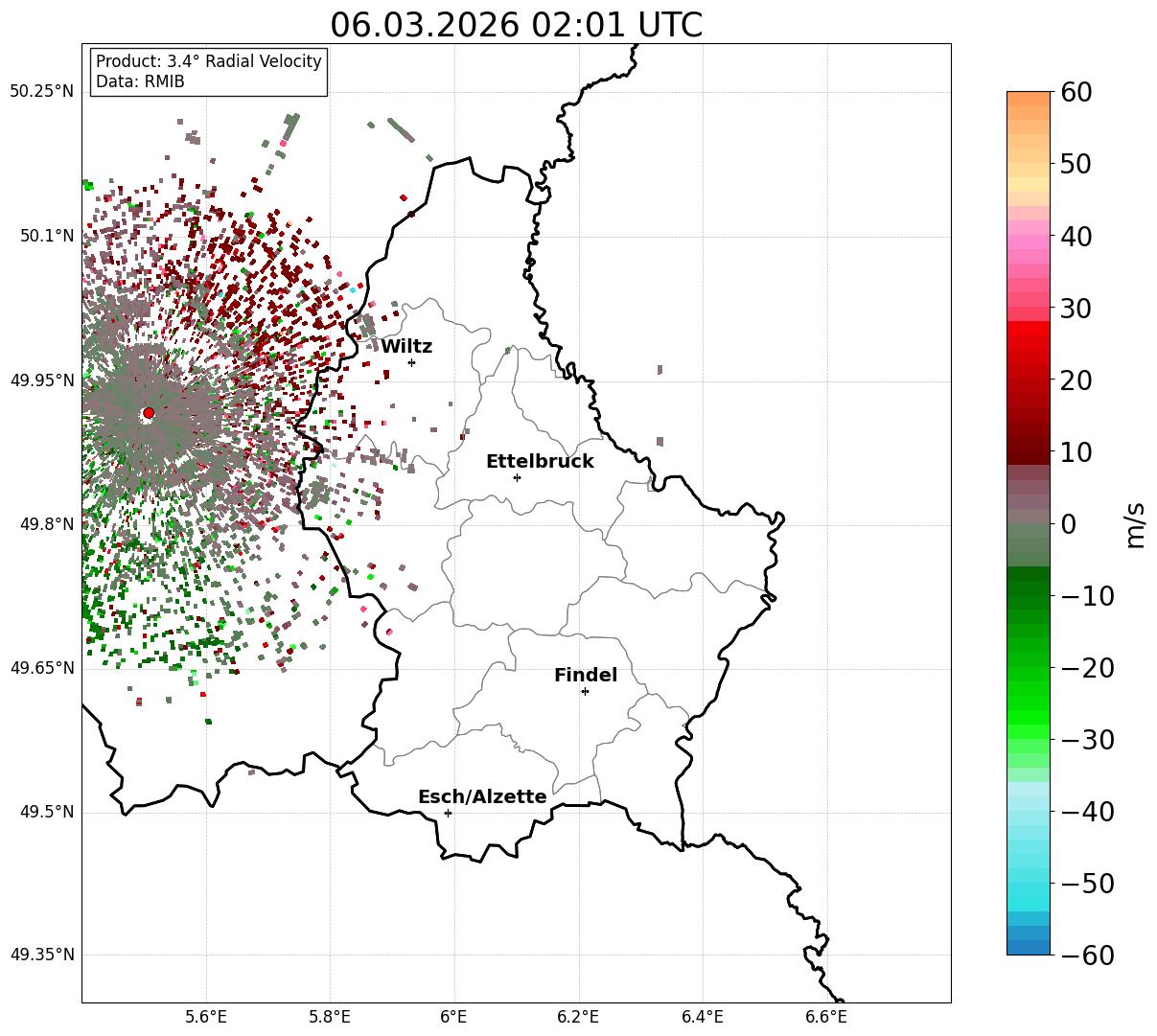Click the Data: RMIB text
The width and height of the screenshot is (1157, 1036).
[x=140, y=82]
